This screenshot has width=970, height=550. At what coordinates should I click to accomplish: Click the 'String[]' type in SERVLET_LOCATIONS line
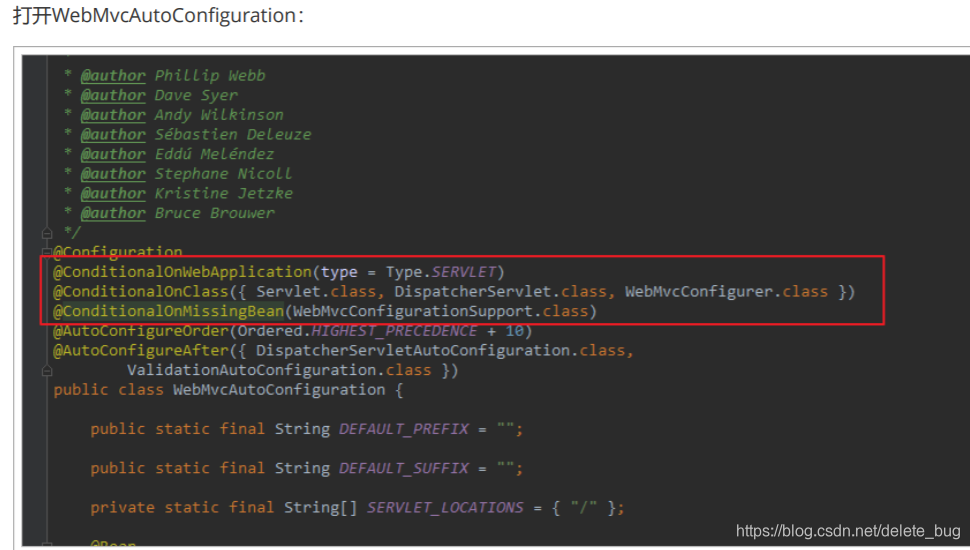coord(320,508)
